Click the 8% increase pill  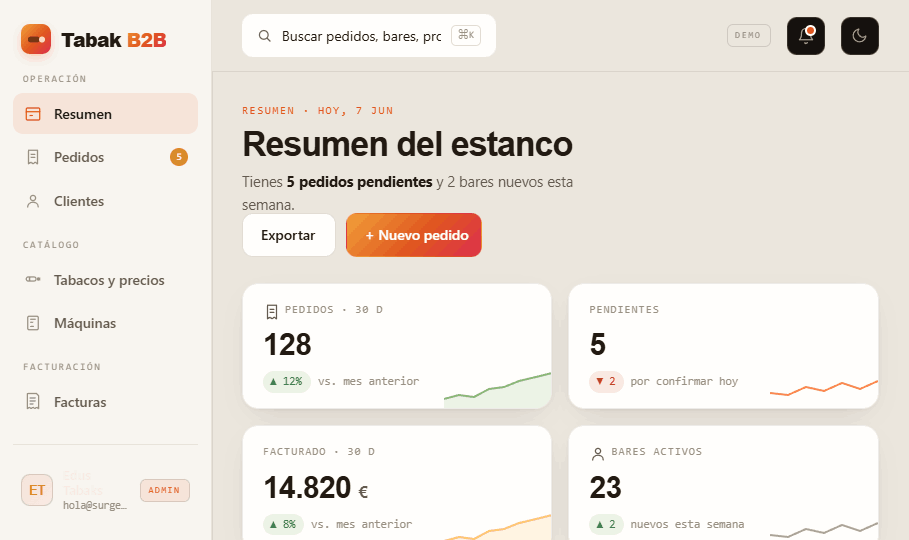[x=283, y=524]
